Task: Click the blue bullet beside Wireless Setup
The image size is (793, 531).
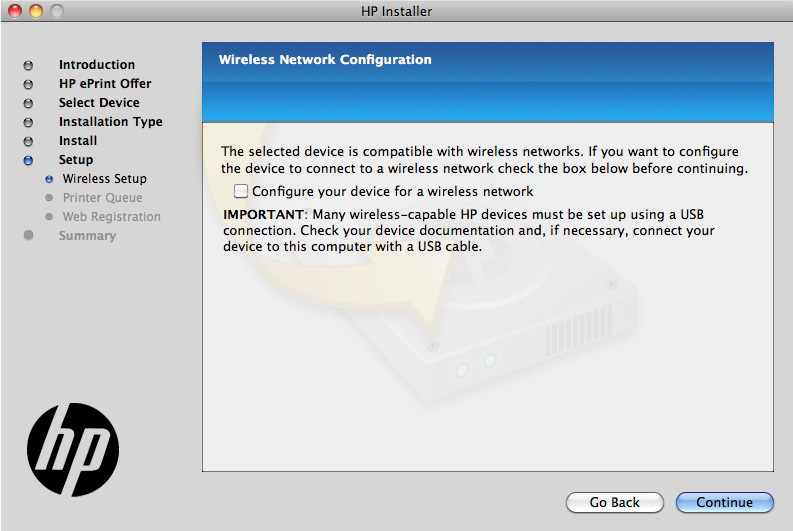Action: pos(49,179)
